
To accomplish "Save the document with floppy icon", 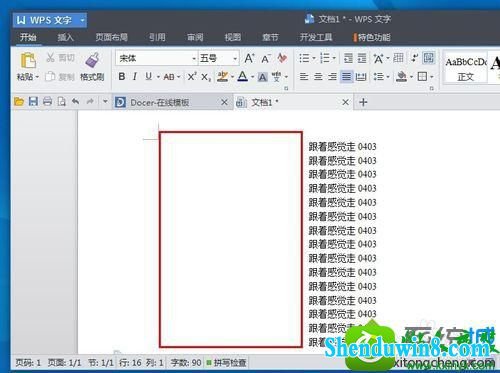I will [x=33, y=101].
